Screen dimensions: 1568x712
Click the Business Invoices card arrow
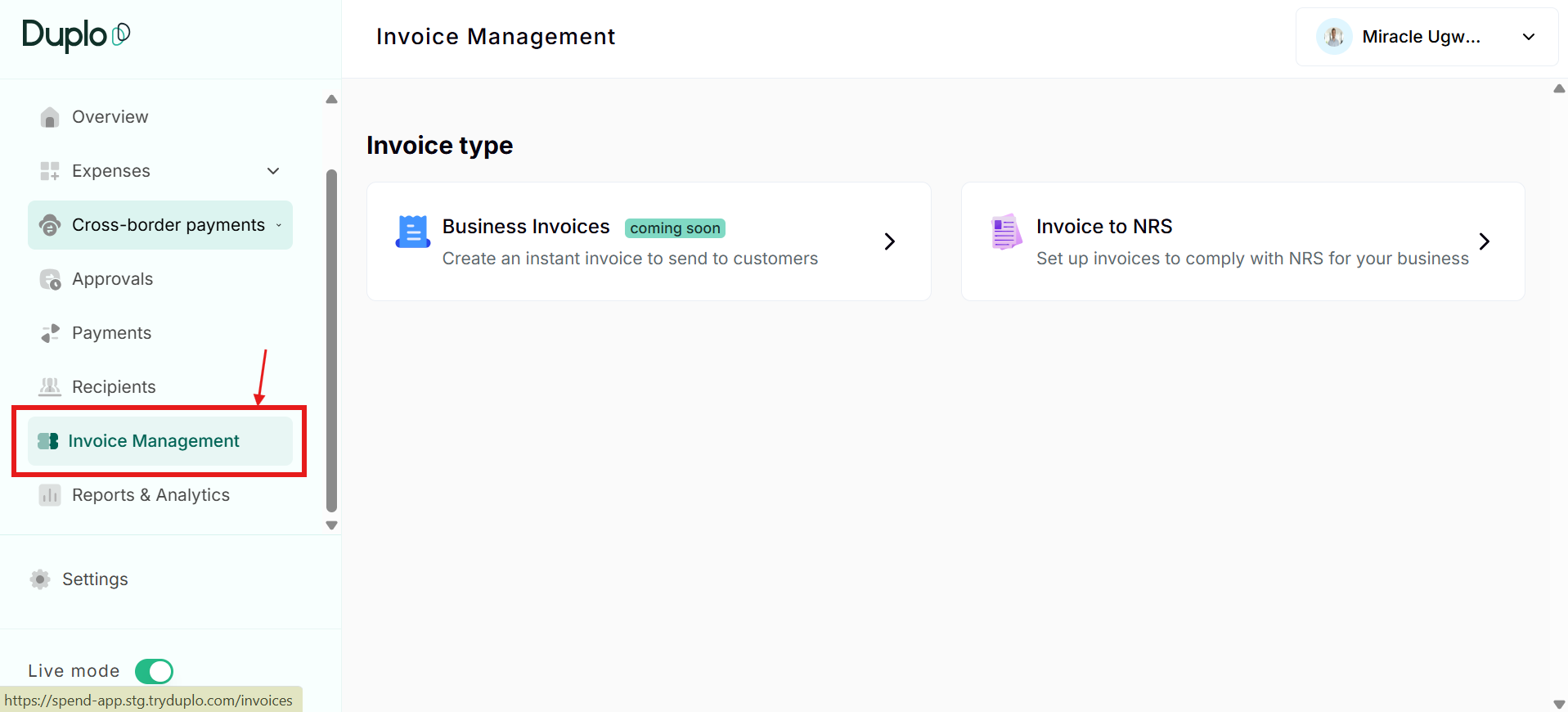click(890, 241)
